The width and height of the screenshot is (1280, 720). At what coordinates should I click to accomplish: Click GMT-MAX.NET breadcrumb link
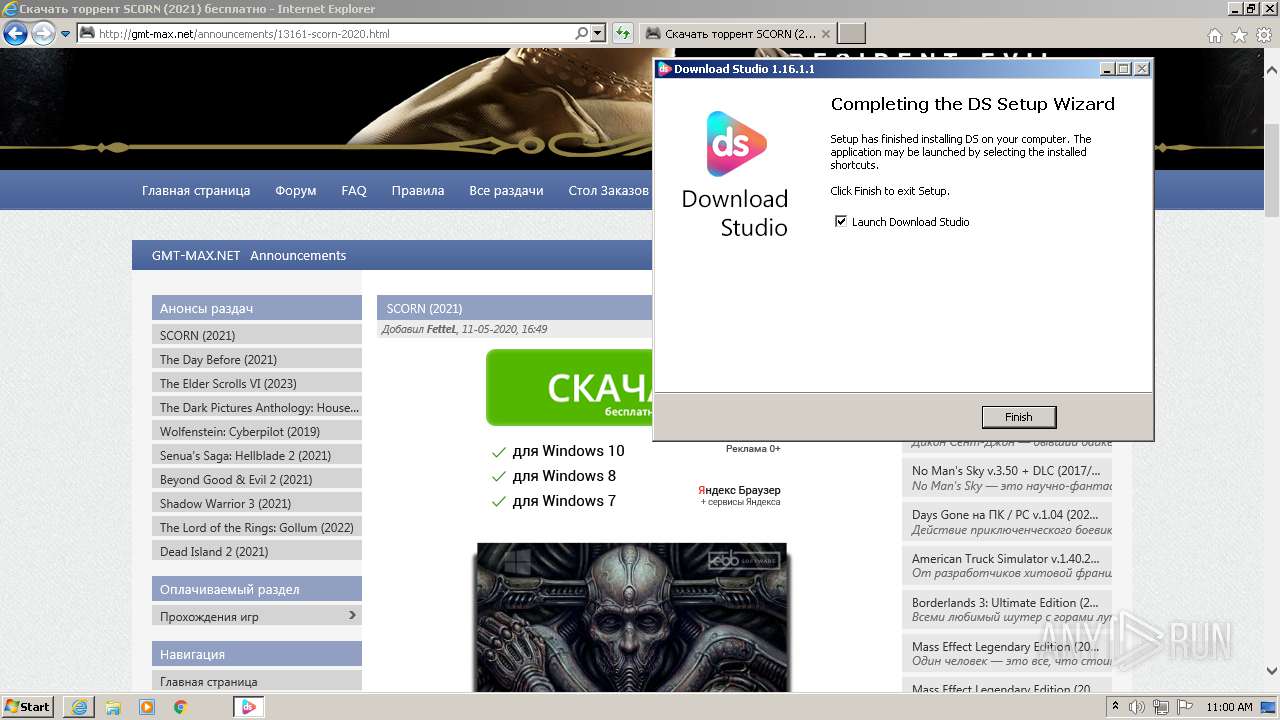pyautogui.click(x=196, y=255)
